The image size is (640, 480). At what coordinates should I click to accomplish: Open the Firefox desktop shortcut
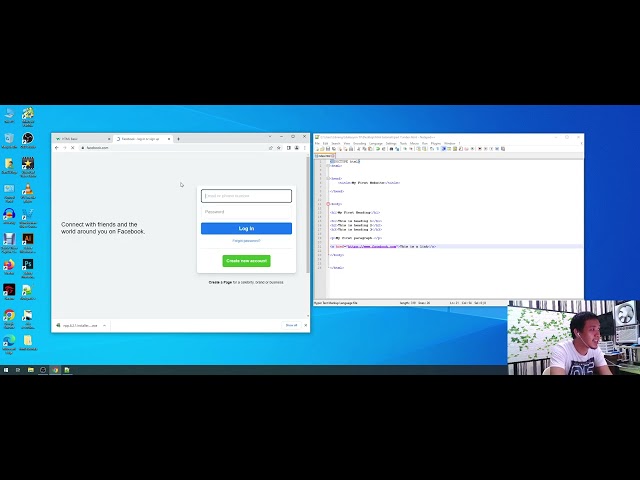pyautogui.click(x=9, y=267)
